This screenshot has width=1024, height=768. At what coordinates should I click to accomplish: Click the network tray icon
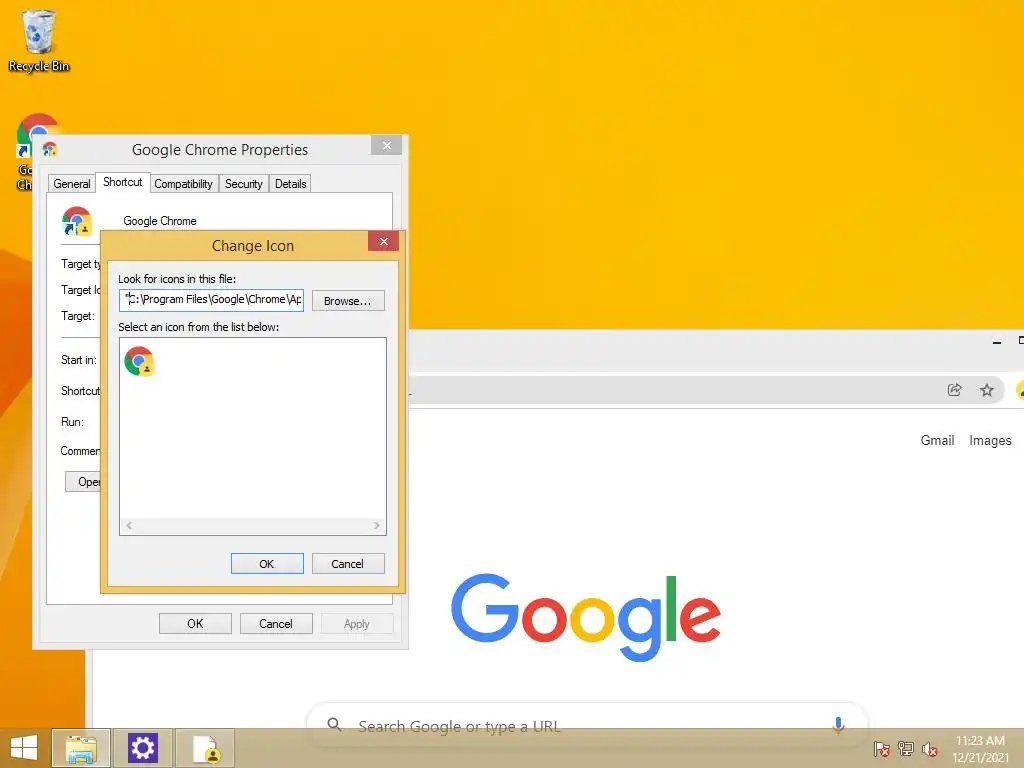906,749
